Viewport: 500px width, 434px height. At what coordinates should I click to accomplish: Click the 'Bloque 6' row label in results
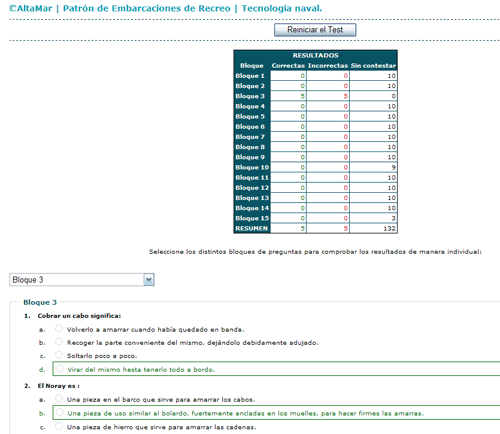coord(250,127)
